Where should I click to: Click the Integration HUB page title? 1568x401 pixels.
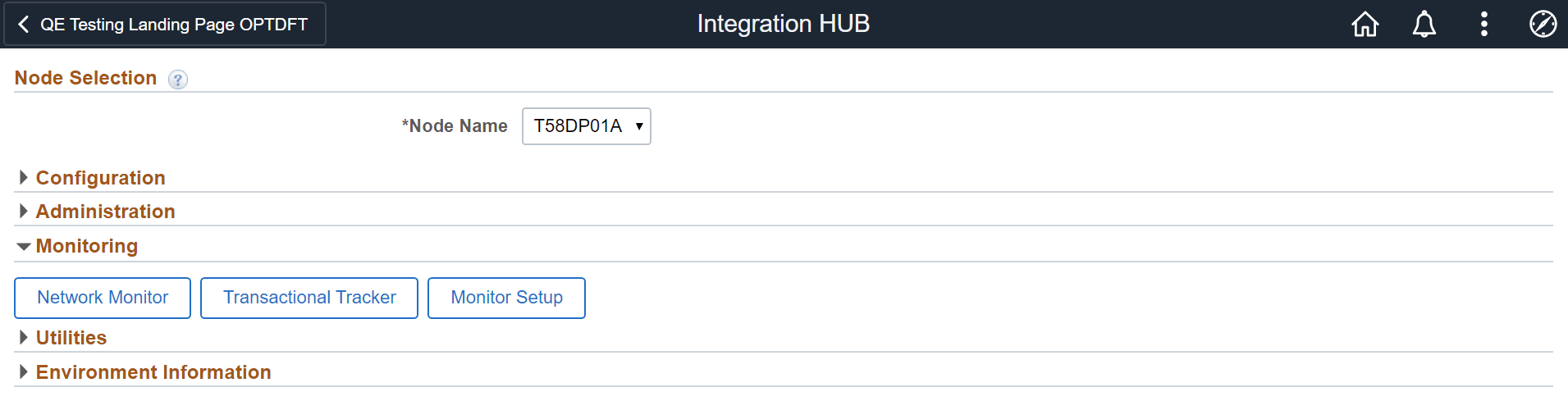pyautogui.click(x=783, y=25)
